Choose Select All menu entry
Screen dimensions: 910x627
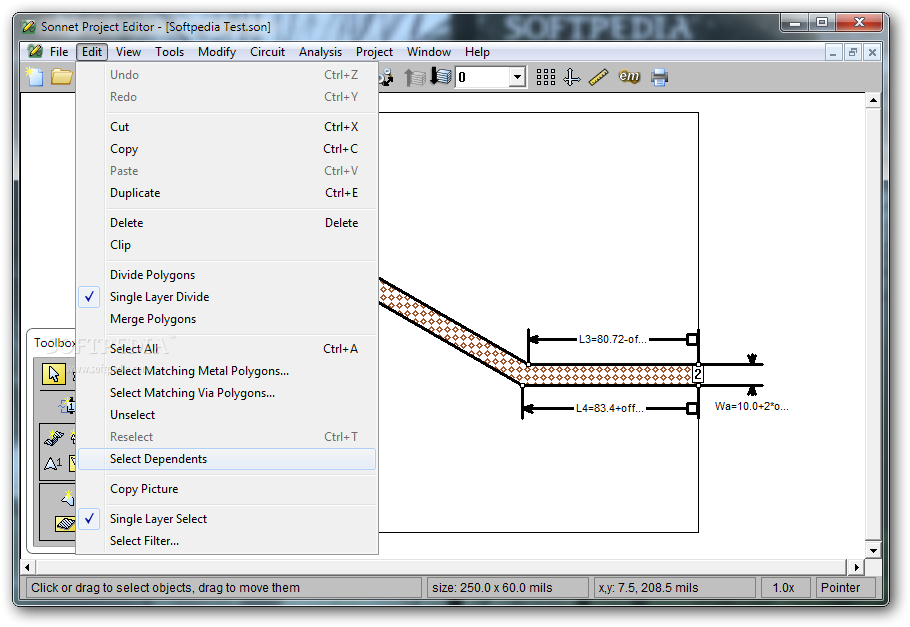click(x=227, y=348)
